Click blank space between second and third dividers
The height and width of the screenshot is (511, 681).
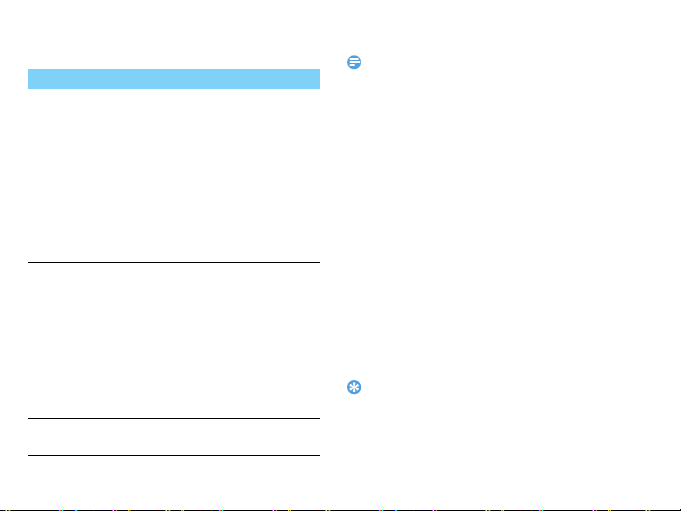(x=174, y=437)
